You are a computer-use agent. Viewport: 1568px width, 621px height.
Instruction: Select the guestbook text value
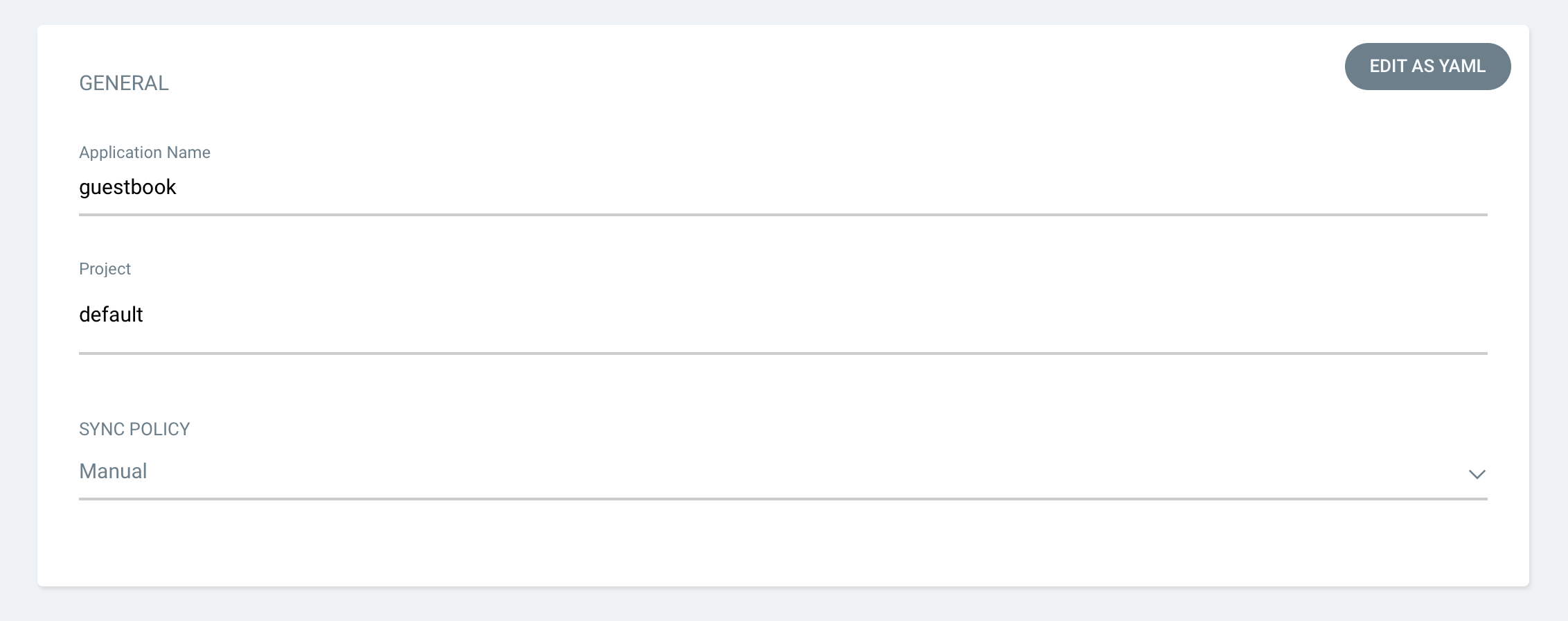coord(127,188)
